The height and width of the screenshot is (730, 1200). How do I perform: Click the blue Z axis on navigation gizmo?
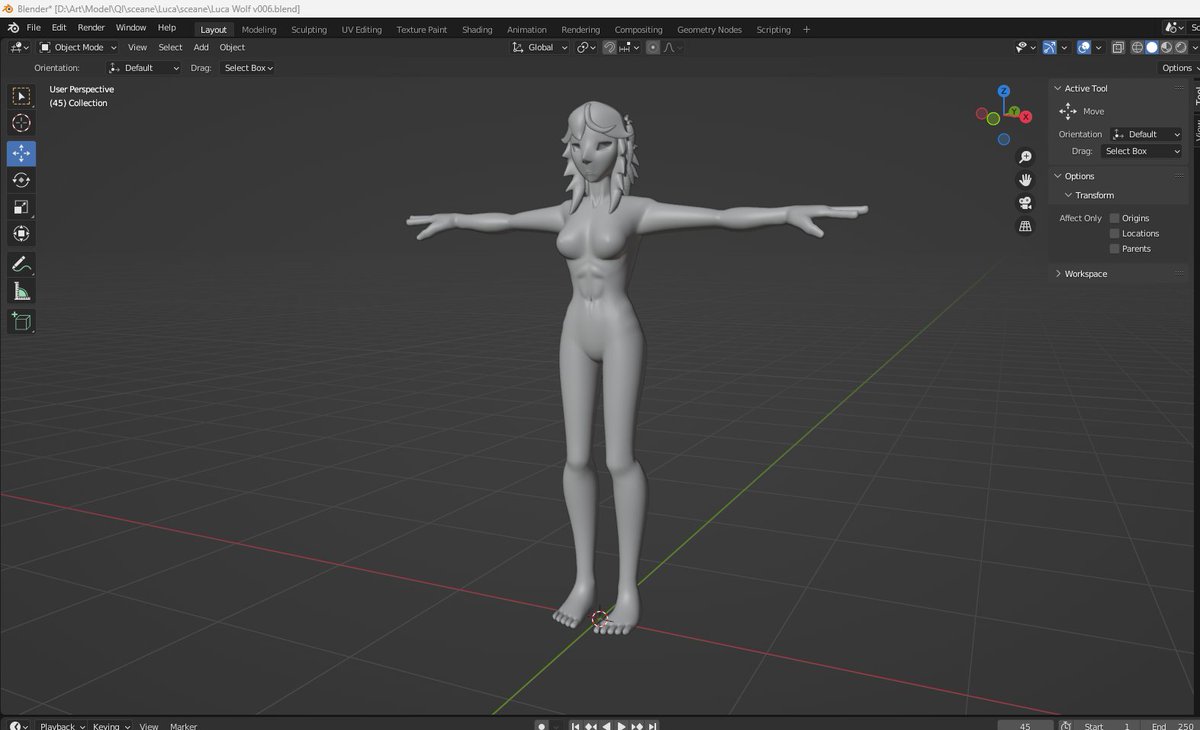pos(1004,92)
